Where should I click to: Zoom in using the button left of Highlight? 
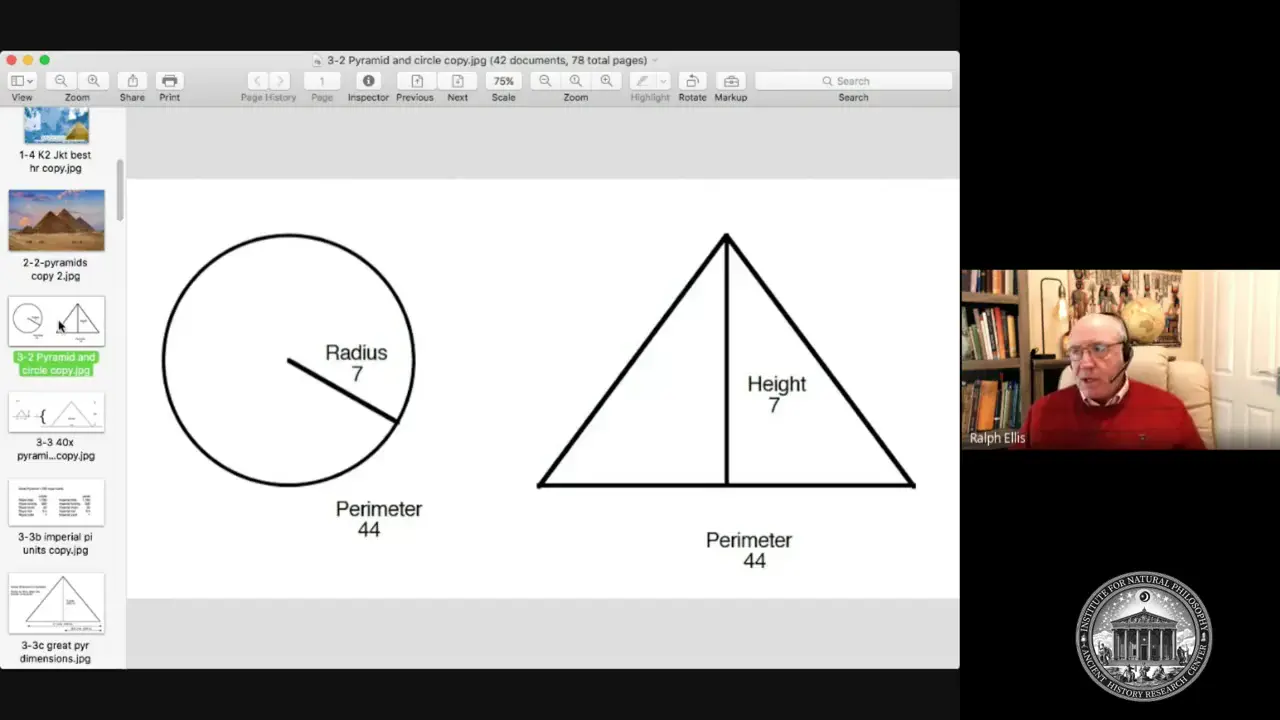pyautogui.click(x=607, y=81)
